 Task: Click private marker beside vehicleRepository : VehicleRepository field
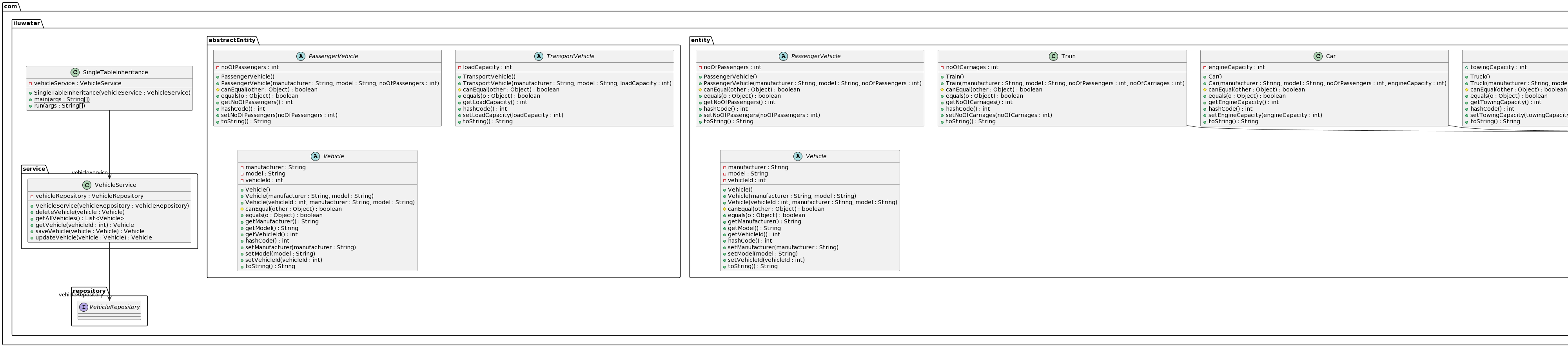pyautogui.click(x=32, y=196)
